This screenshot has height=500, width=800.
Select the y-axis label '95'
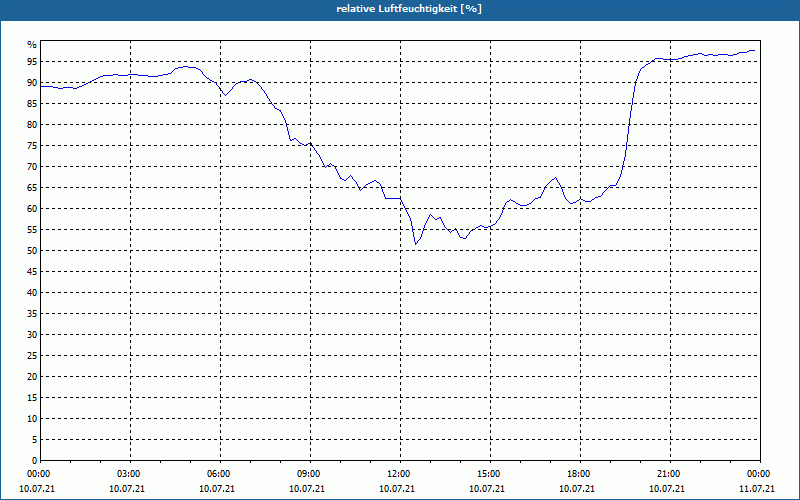click(32, 62)
